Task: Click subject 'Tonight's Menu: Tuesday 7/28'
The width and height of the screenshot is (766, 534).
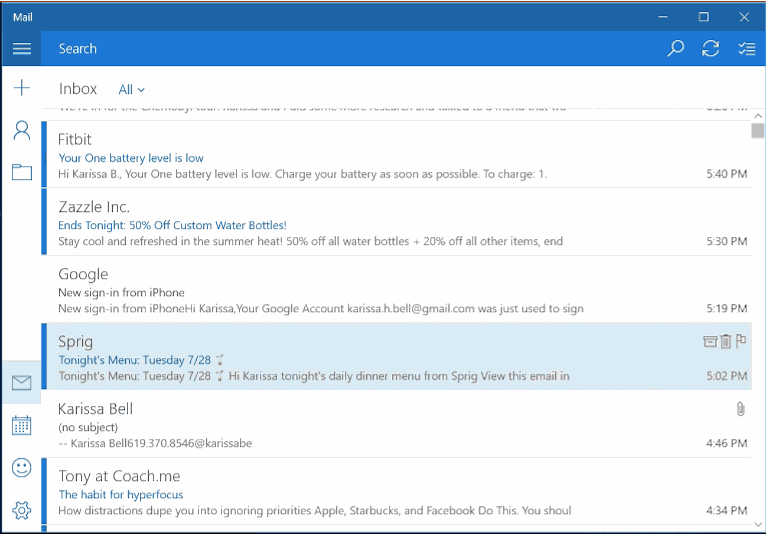Action: point(135,360)
